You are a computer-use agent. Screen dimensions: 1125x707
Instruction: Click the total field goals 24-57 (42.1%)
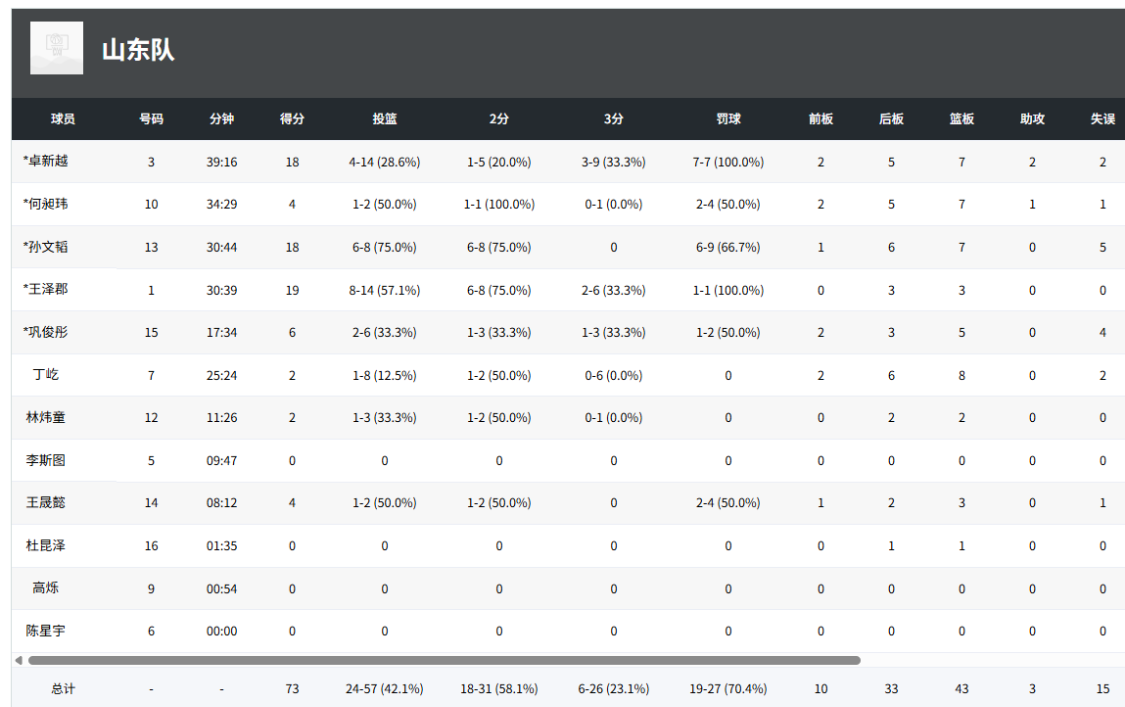385,689
